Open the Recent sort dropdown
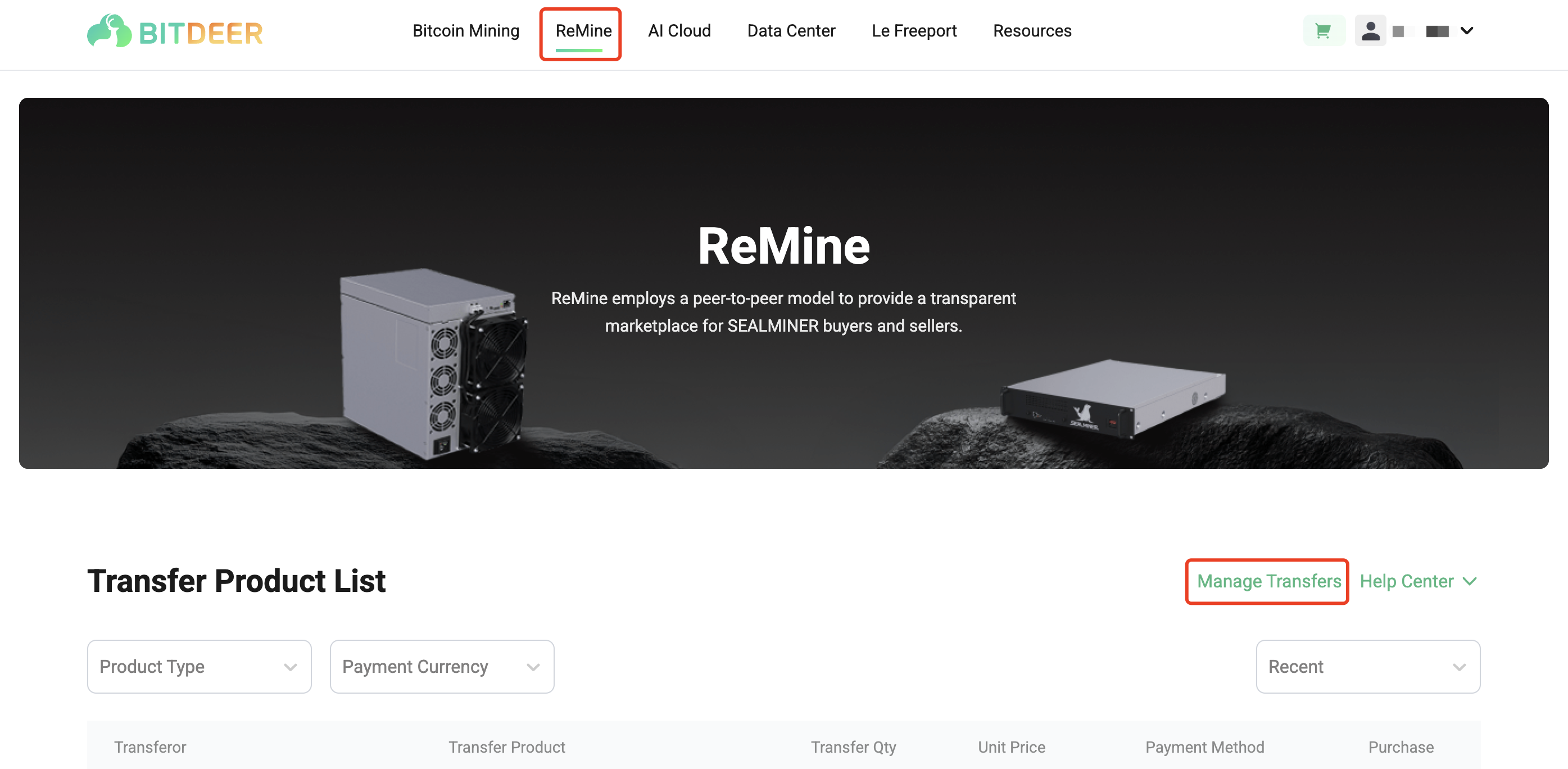This screenshot has height=769, width=1568. point(1368,666)
